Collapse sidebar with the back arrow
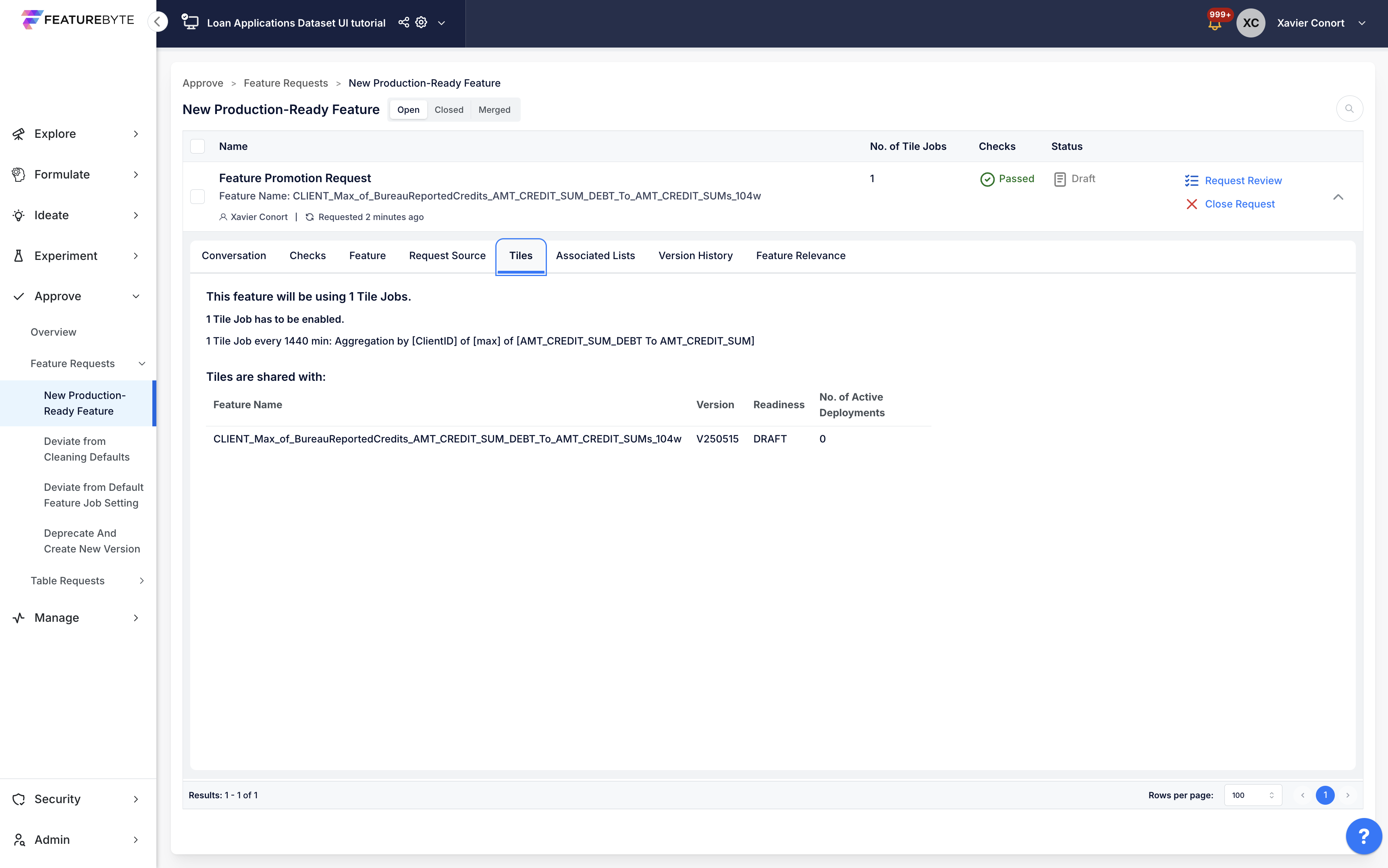 click(x=157, y=22)
